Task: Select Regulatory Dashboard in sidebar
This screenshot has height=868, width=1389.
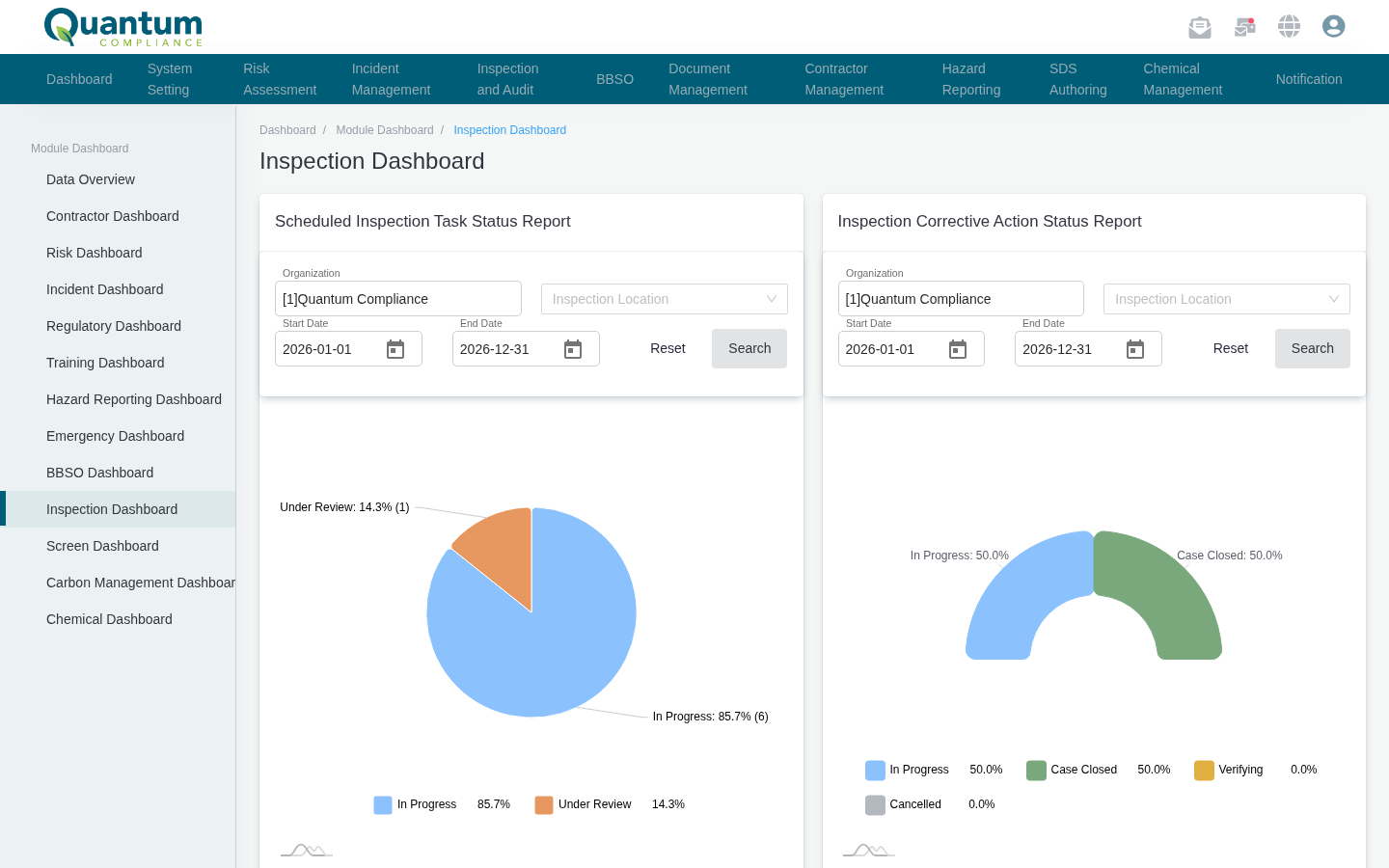Action: click(x=118, y=326)
